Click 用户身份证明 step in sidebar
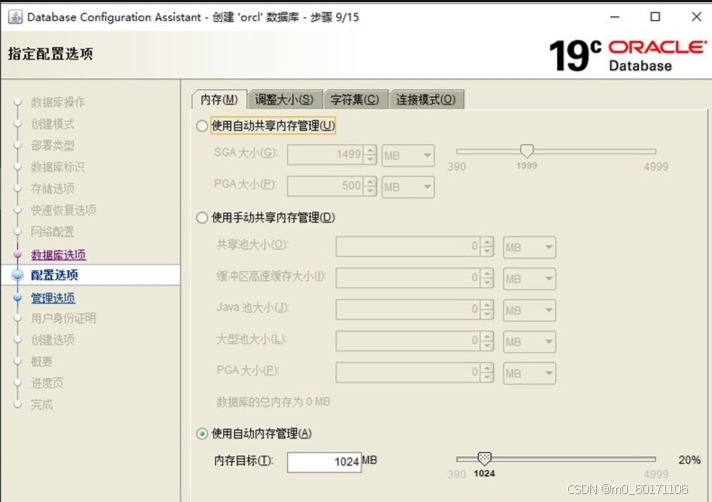This screenshot has width=712, height=502. point(64,318)
